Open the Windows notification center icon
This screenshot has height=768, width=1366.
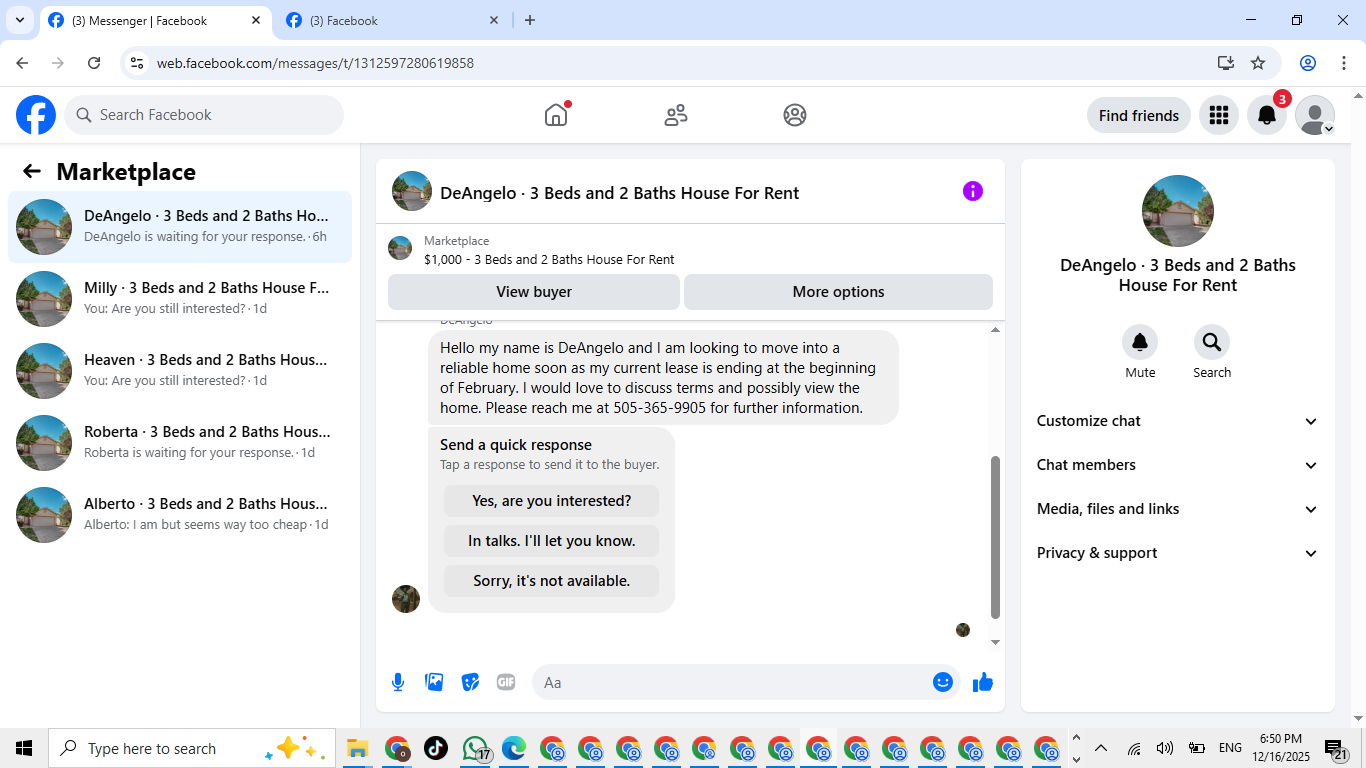(x=1336, y=748)
